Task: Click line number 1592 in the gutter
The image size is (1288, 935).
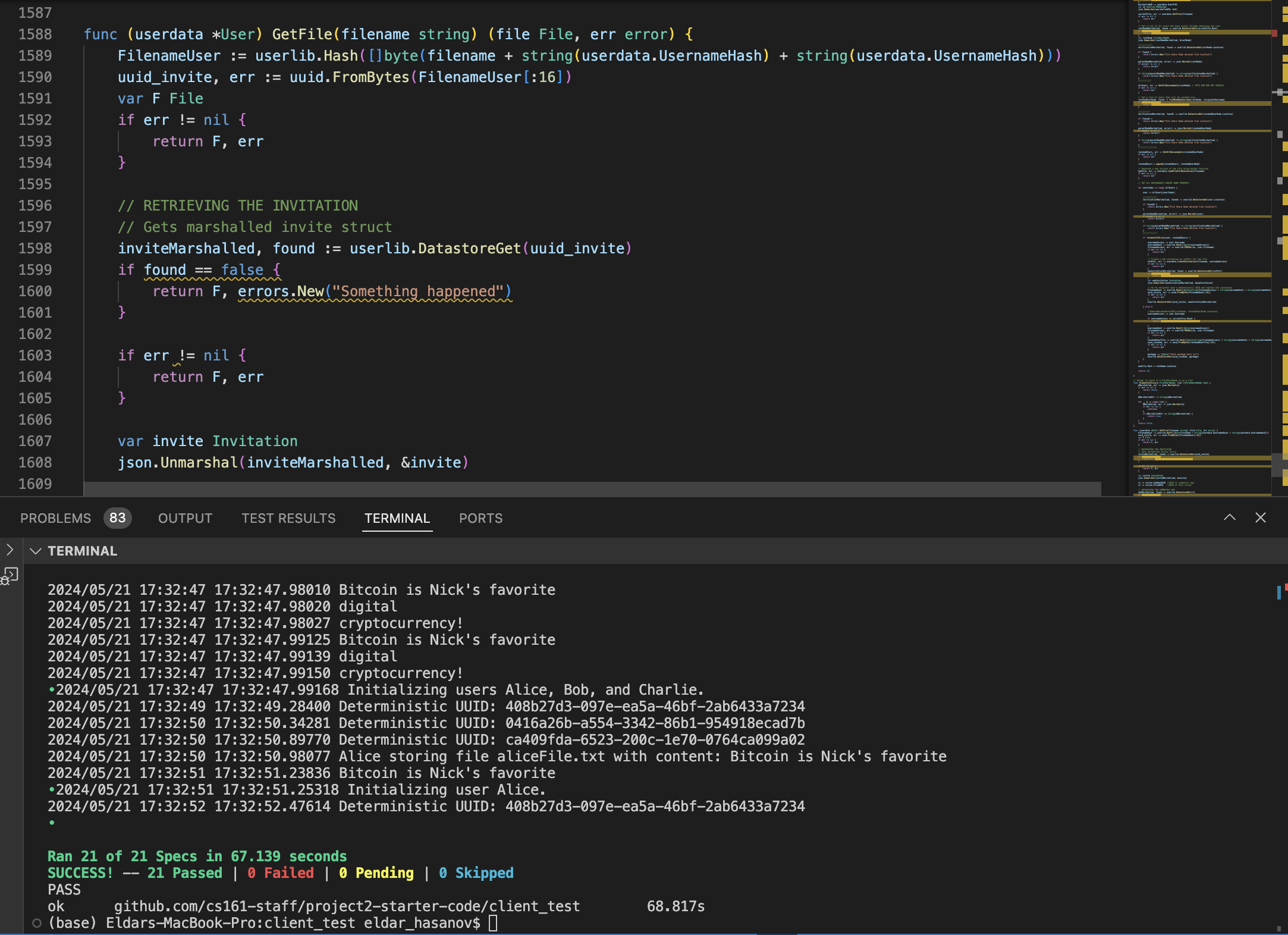Action: pos(35,120)
